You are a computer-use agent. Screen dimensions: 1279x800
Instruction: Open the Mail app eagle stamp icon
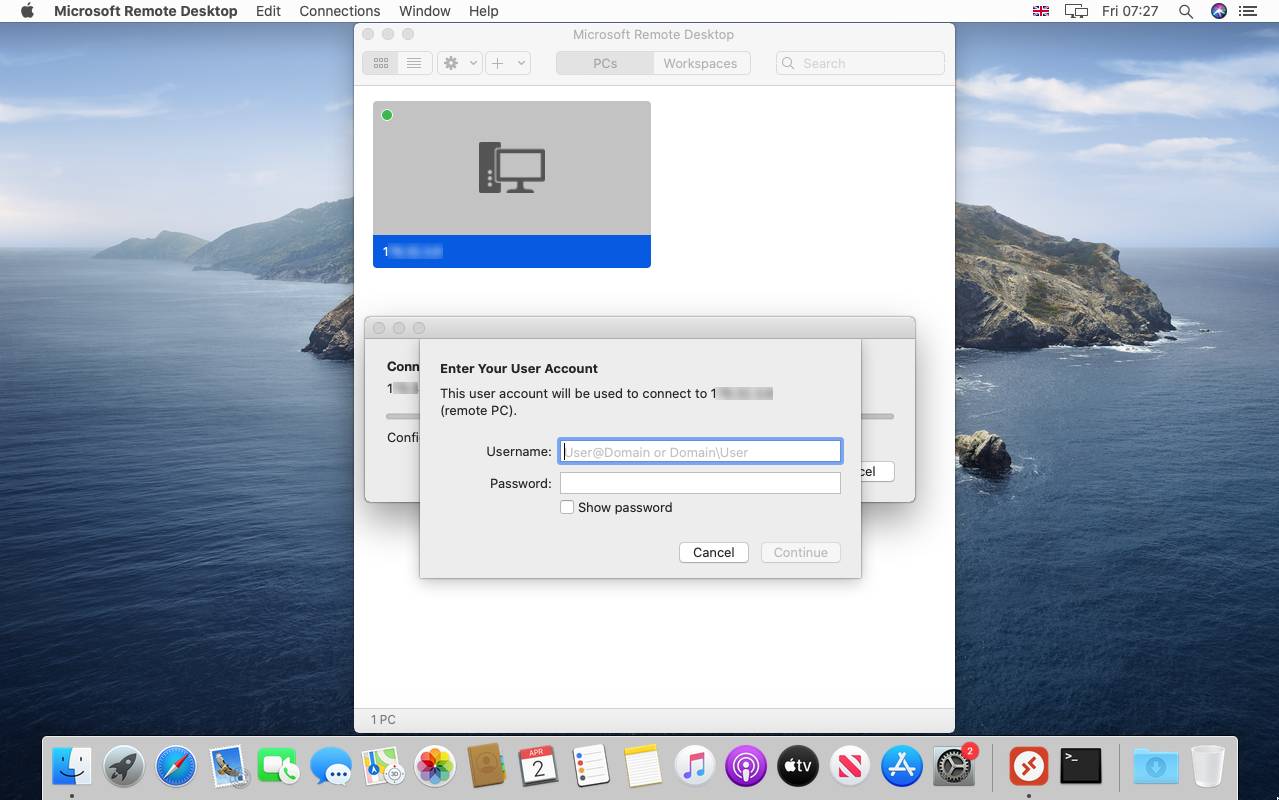pos(228,767)
